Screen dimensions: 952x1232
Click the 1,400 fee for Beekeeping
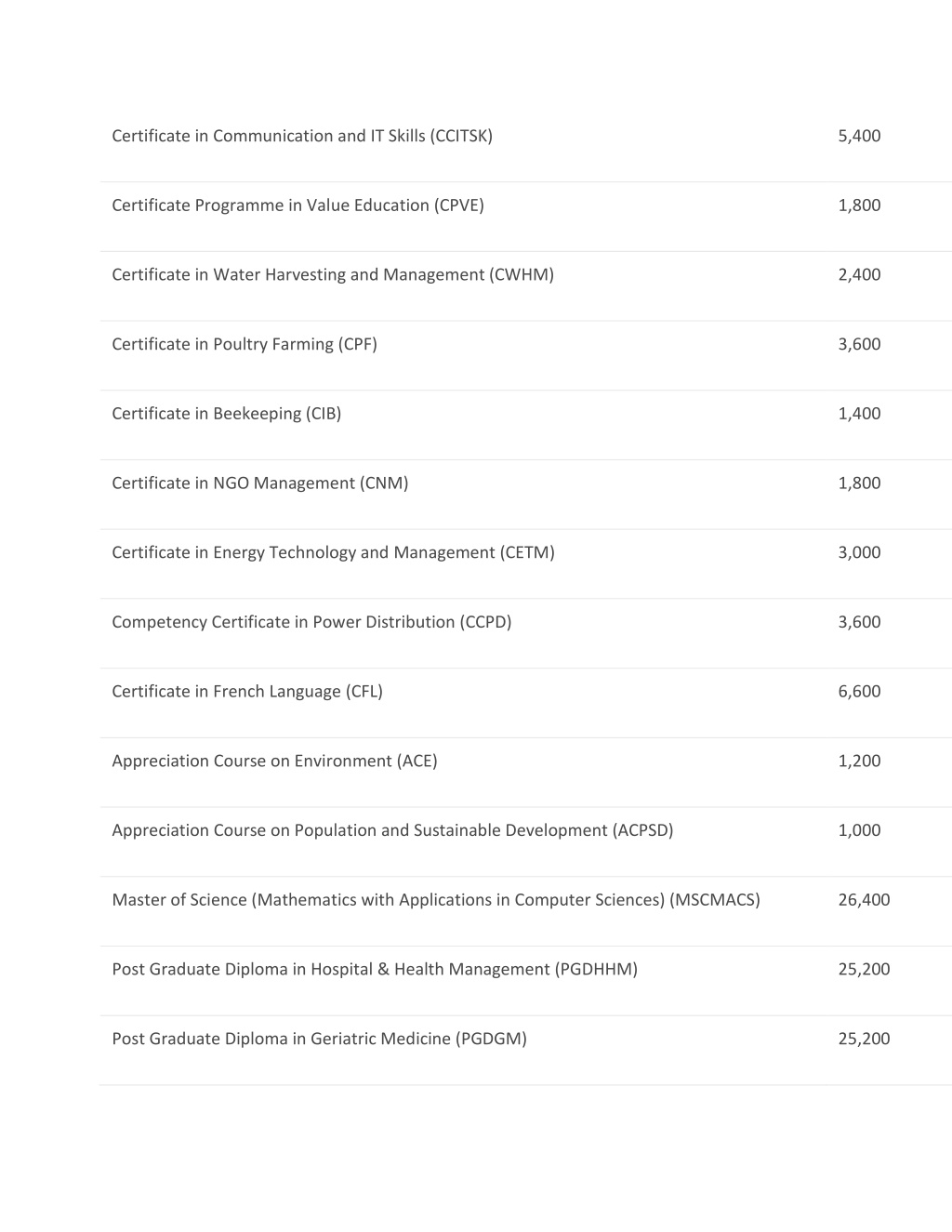coord(859,414)
